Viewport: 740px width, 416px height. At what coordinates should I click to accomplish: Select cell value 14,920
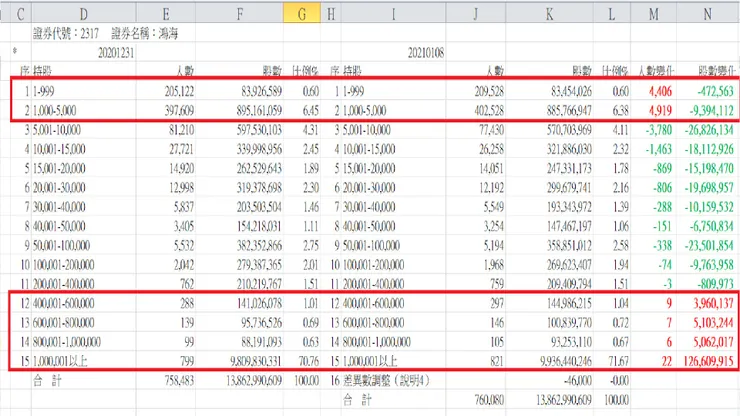point(181,169)
